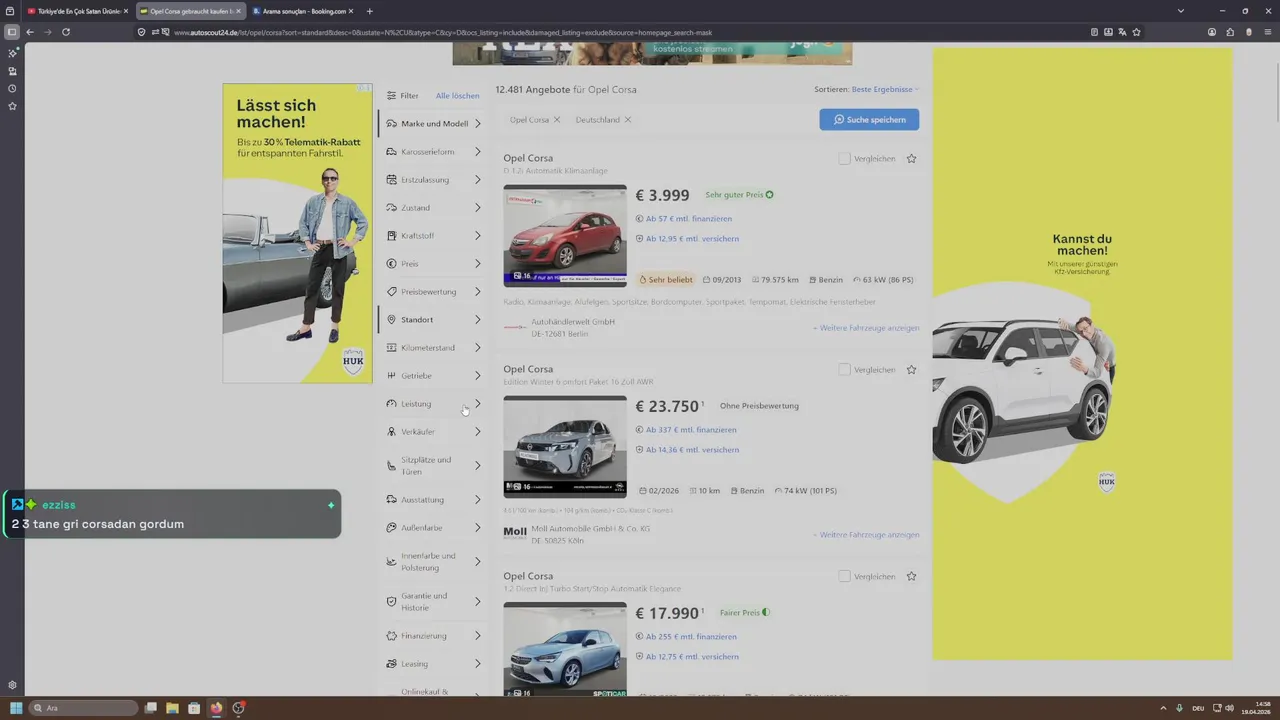Open the Firefox account icon

click(1212, 32)
